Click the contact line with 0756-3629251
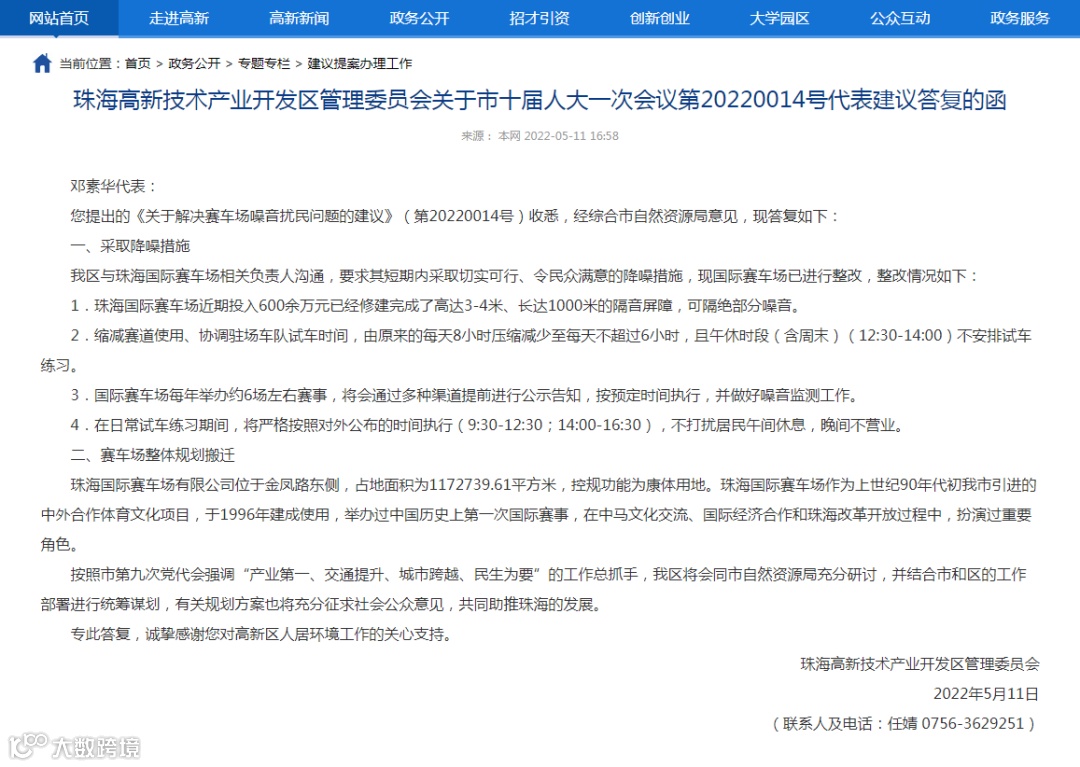This screenshot has width=1080, height=767. pyautogui.click(x=904, y=724)
